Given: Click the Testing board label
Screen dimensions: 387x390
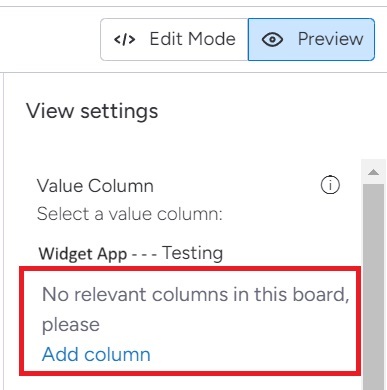Looking at the screenshot, I should coord(193,253).
